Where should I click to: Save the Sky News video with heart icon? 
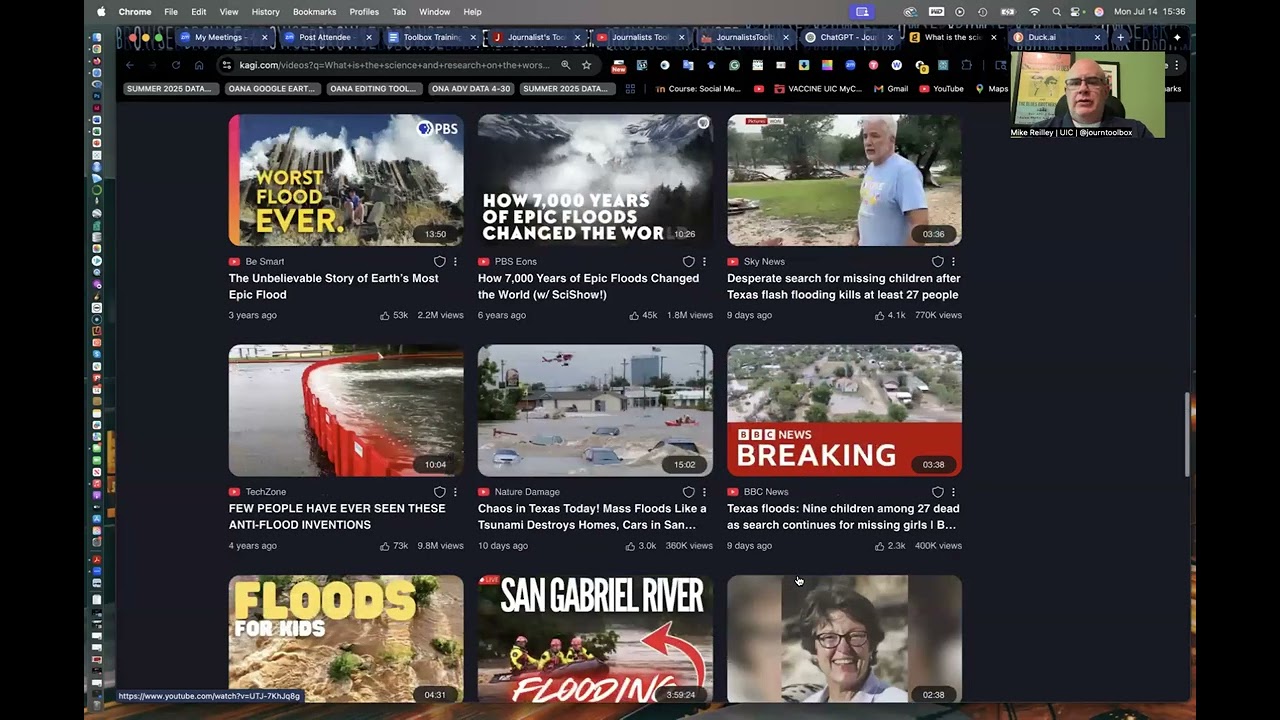coord(937,262)
